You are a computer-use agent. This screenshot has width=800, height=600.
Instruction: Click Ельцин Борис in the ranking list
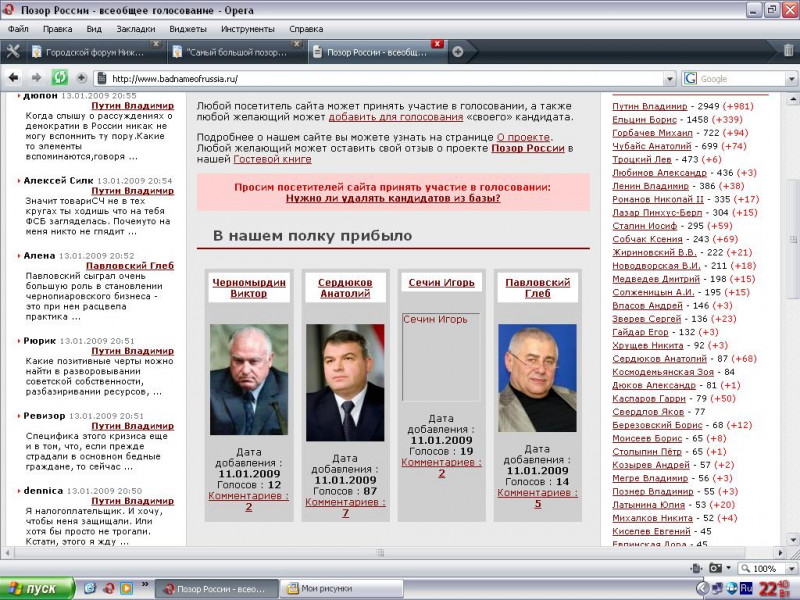pos(644,119)
